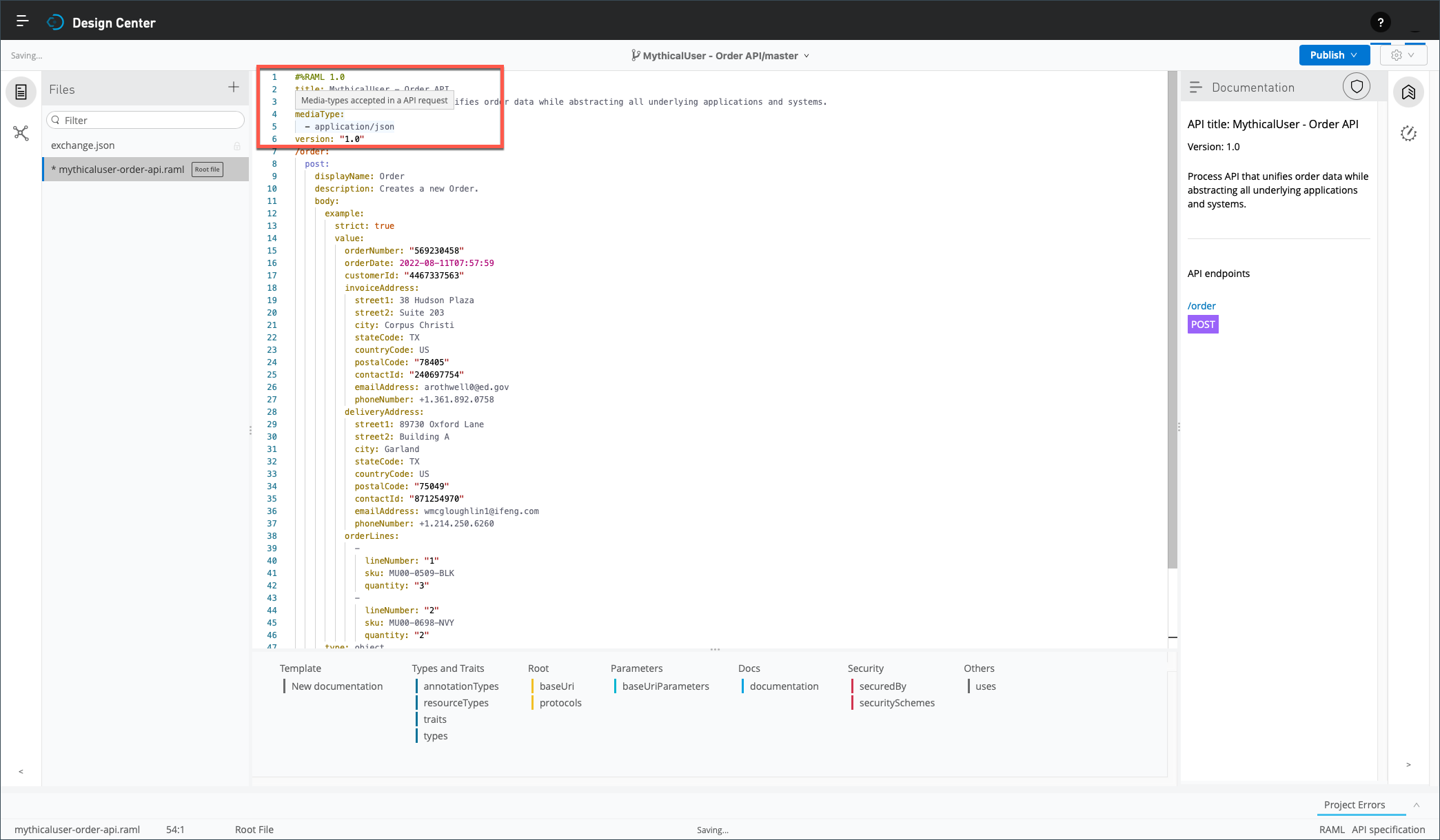Click the application/json media type line

click(354, 127)
